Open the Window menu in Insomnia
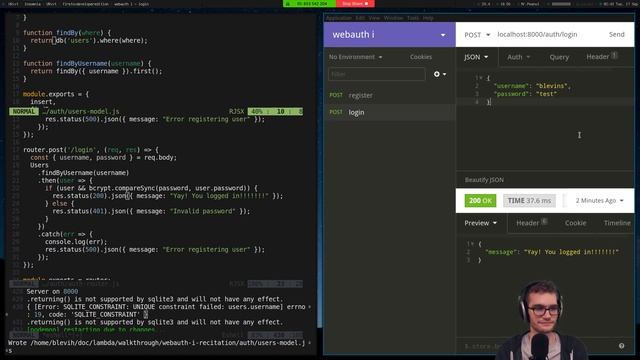640x360 pixels. point(393,18)
